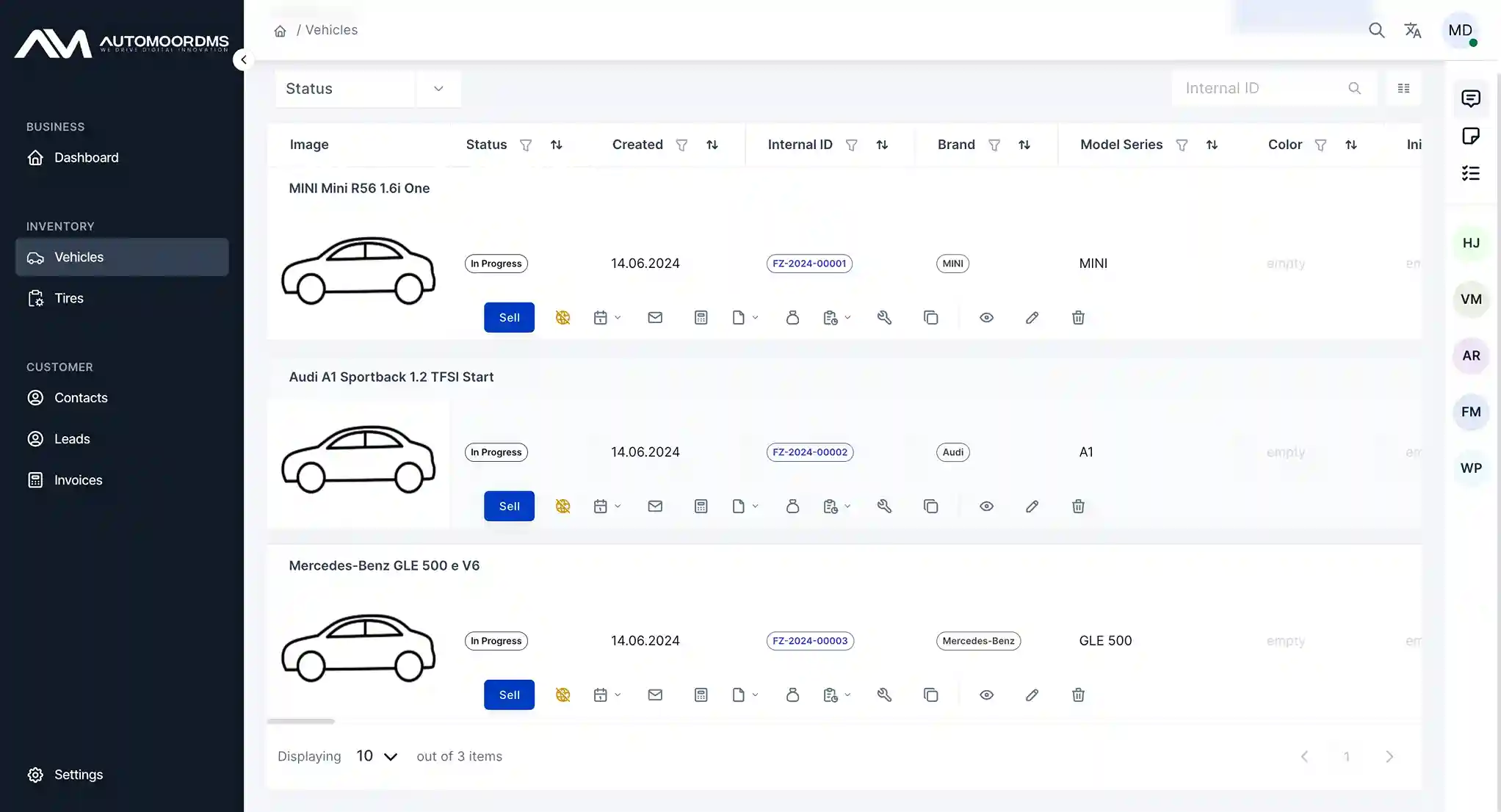
Task: Sell the Audi A1 Sportback vehicle
Action: tap(509, 506)
